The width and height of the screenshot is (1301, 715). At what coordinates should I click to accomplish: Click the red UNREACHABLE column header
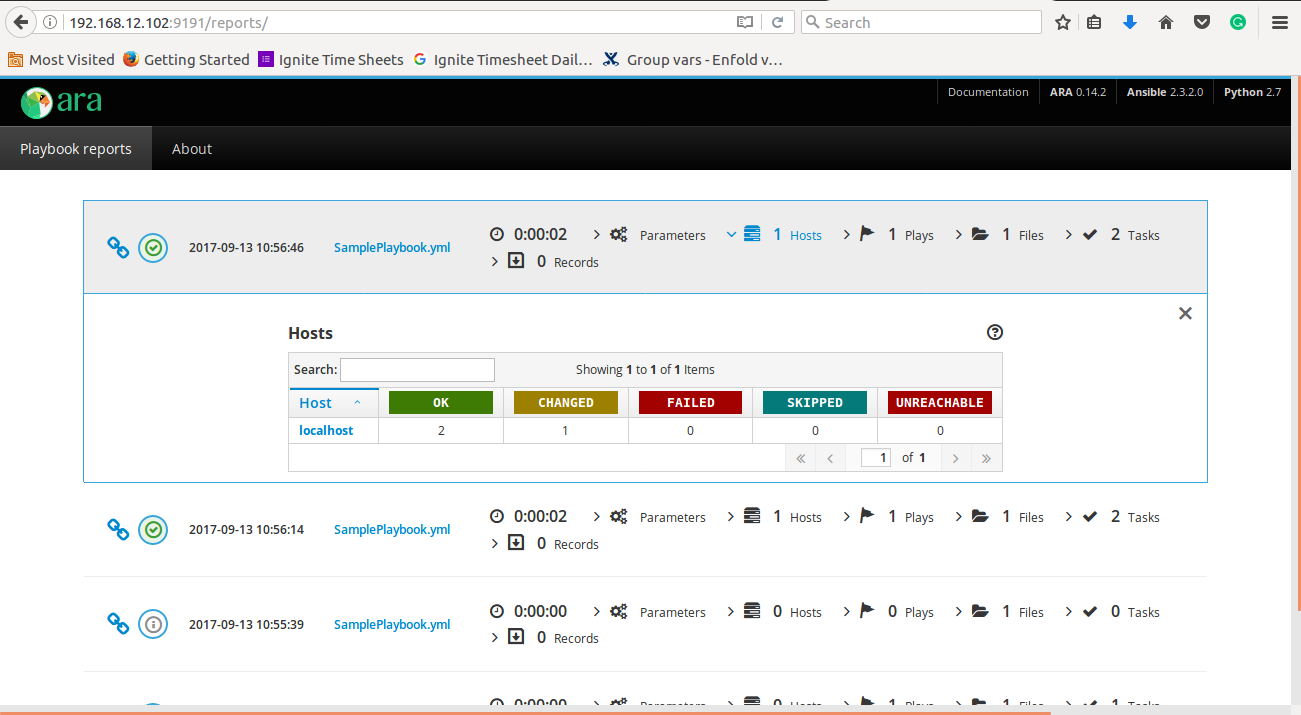(940, 402)
